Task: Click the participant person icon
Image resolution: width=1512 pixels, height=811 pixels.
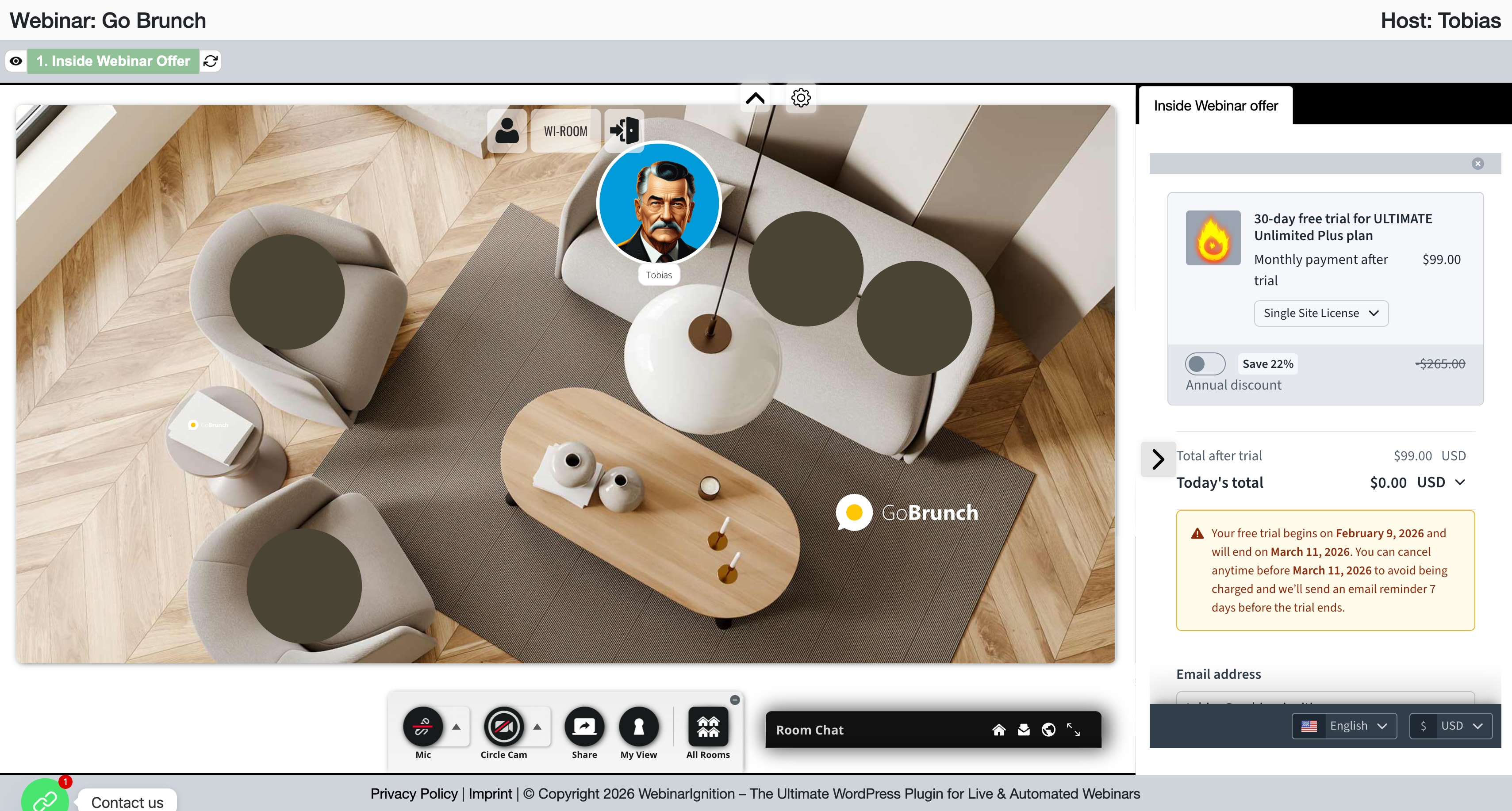Action: point(507,130)
